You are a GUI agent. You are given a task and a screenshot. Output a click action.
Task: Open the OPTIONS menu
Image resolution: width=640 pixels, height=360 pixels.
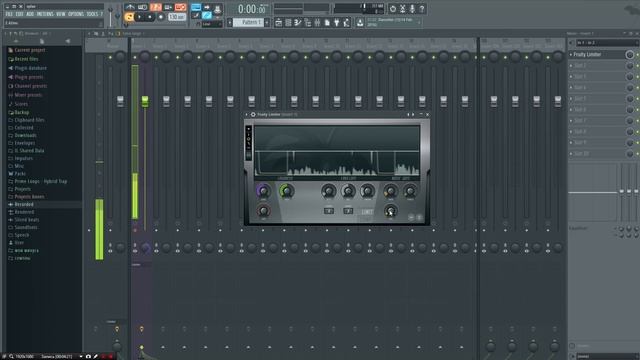76,14
